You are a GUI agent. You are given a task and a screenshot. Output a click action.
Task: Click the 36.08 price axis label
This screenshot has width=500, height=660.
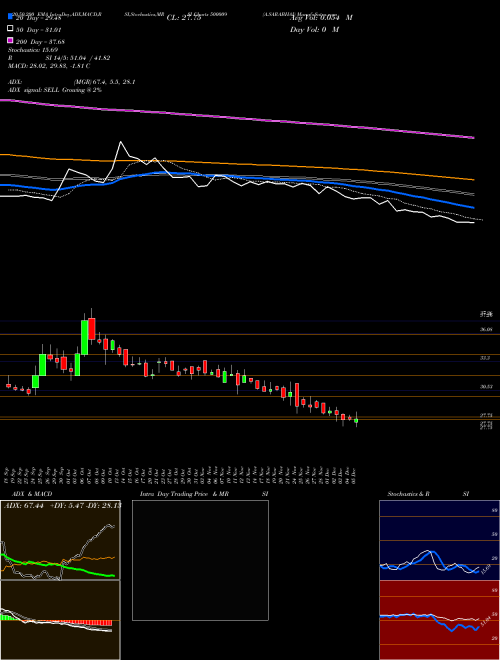pos(486,330)
